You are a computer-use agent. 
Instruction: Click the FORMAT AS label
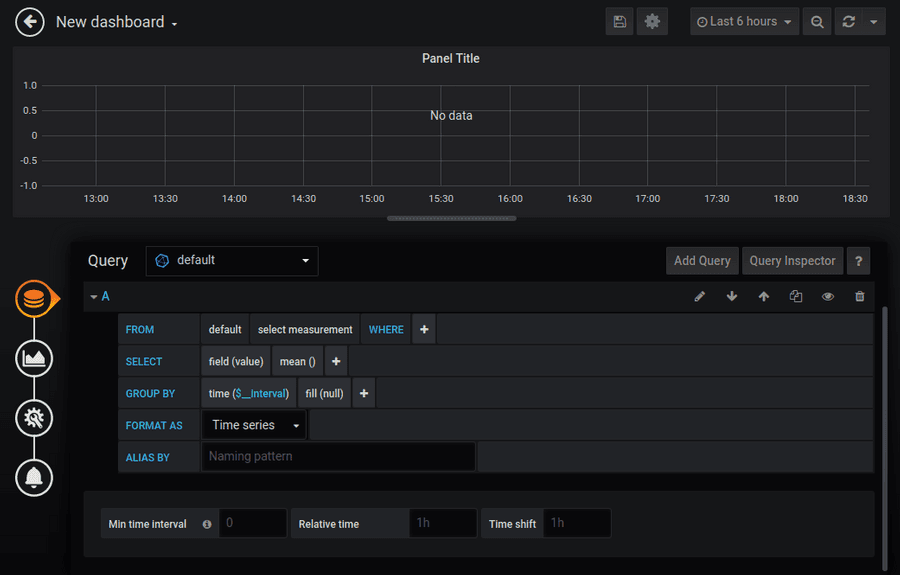tap(154, 426)
